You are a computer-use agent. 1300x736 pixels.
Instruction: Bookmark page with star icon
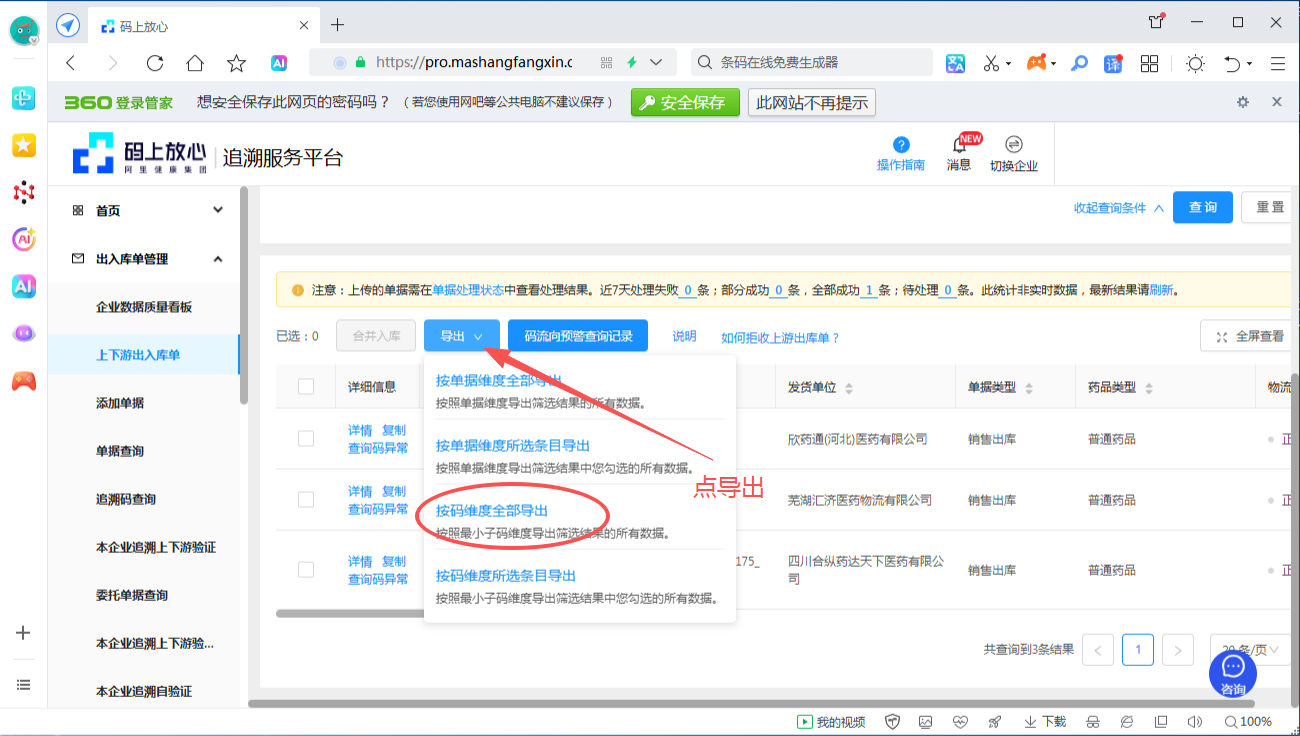click(236, 63)
